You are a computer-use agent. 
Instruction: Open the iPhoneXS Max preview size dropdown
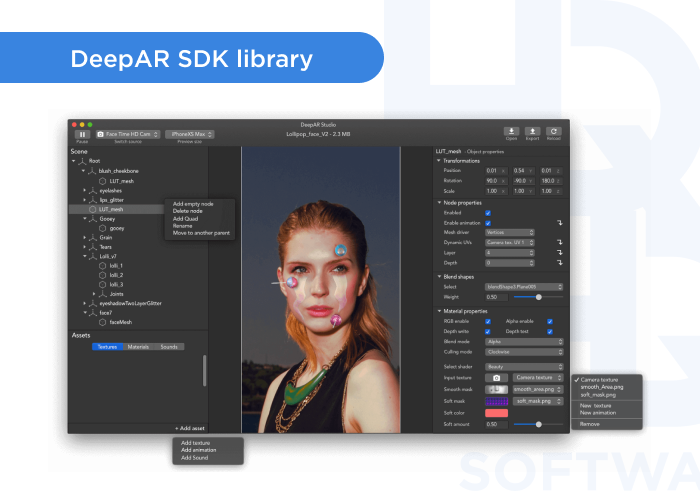[190, 134]
